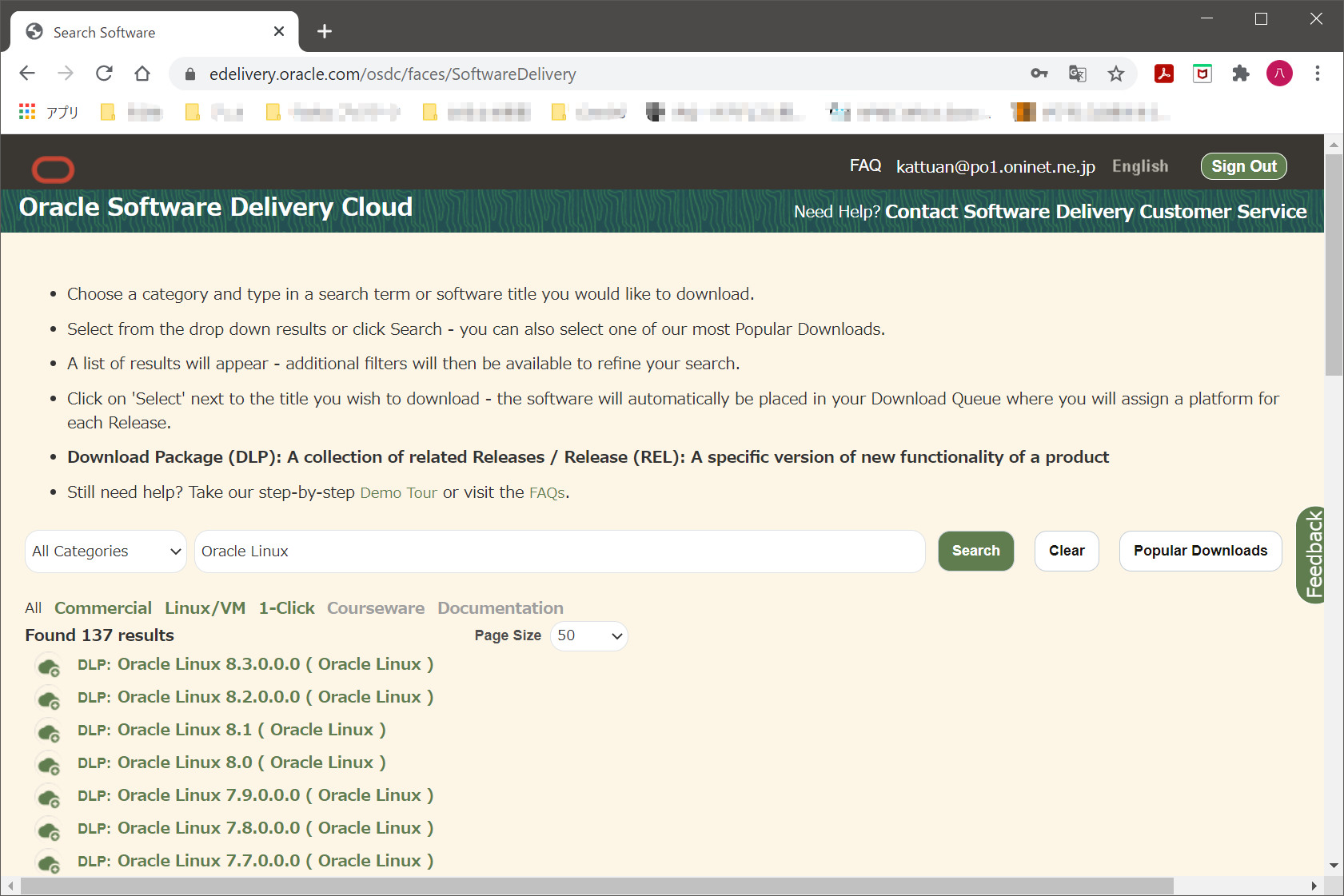Filter results by Linux/VM
The image size is (1344, 896).
(x=205, y=608)
